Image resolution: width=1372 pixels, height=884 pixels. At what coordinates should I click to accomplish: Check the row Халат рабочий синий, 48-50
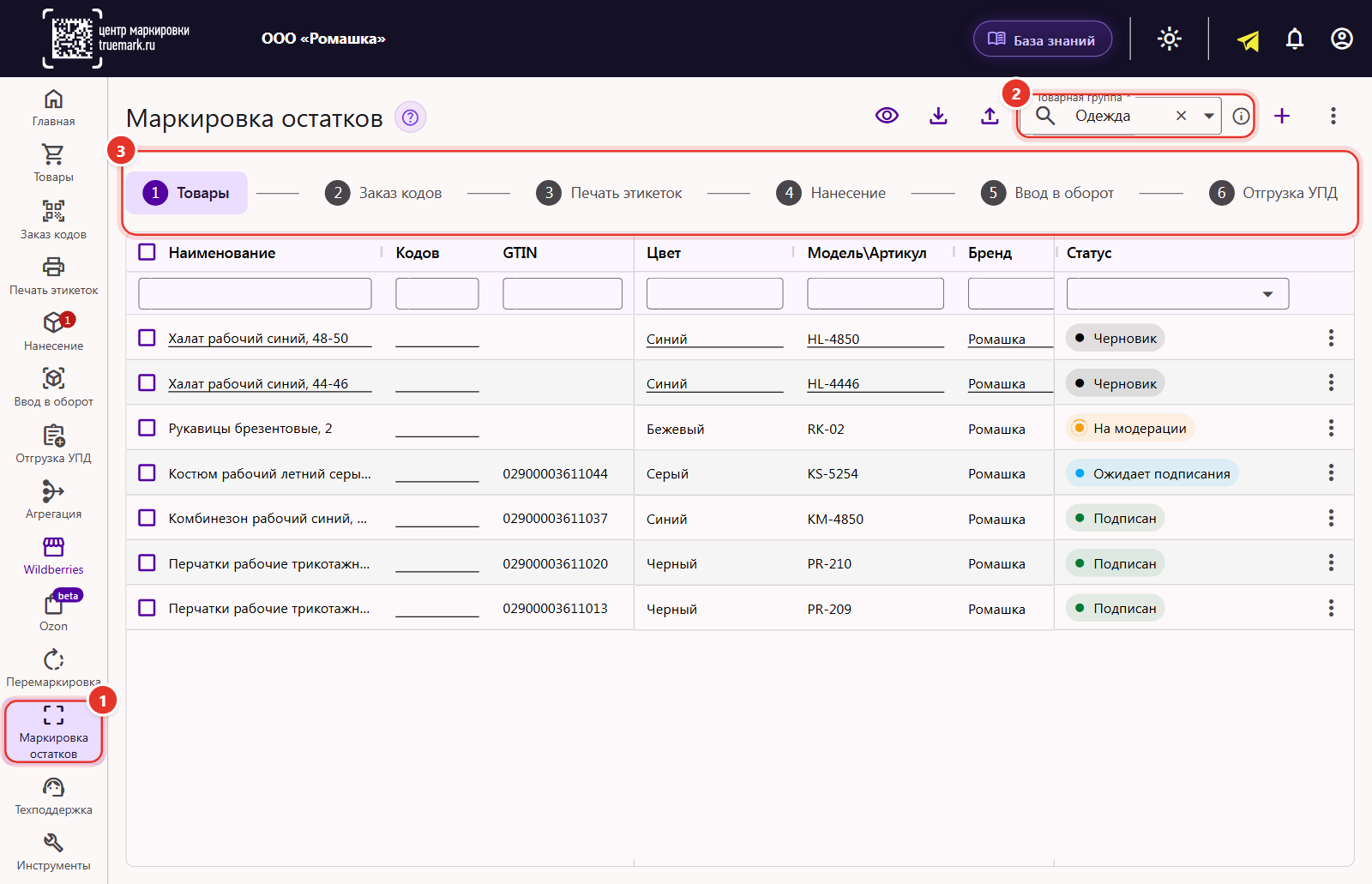point(147,338)
